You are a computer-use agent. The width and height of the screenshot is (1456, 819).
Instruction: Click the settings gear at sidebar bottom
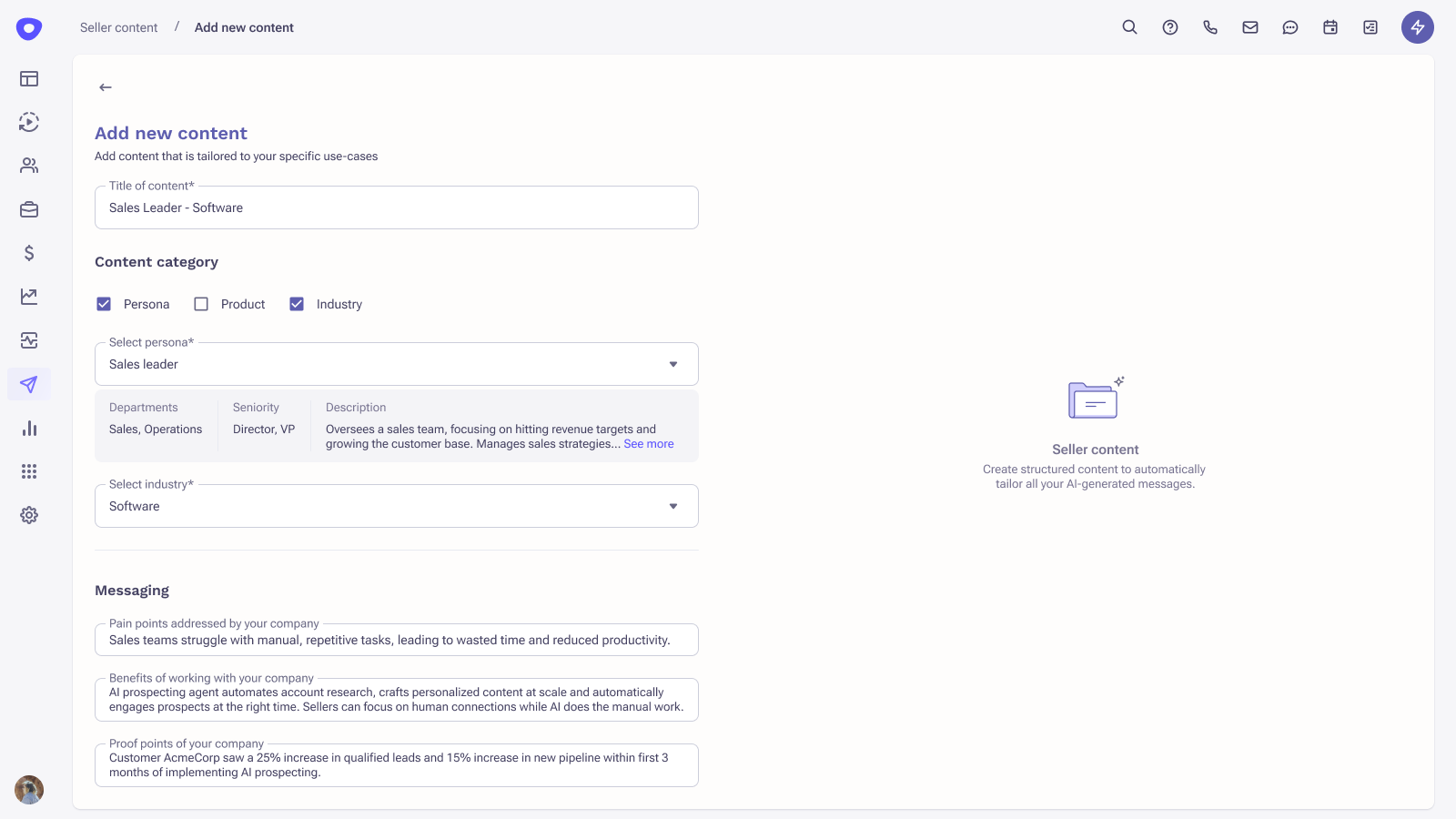pyautogui.click(x=29, y=515)
